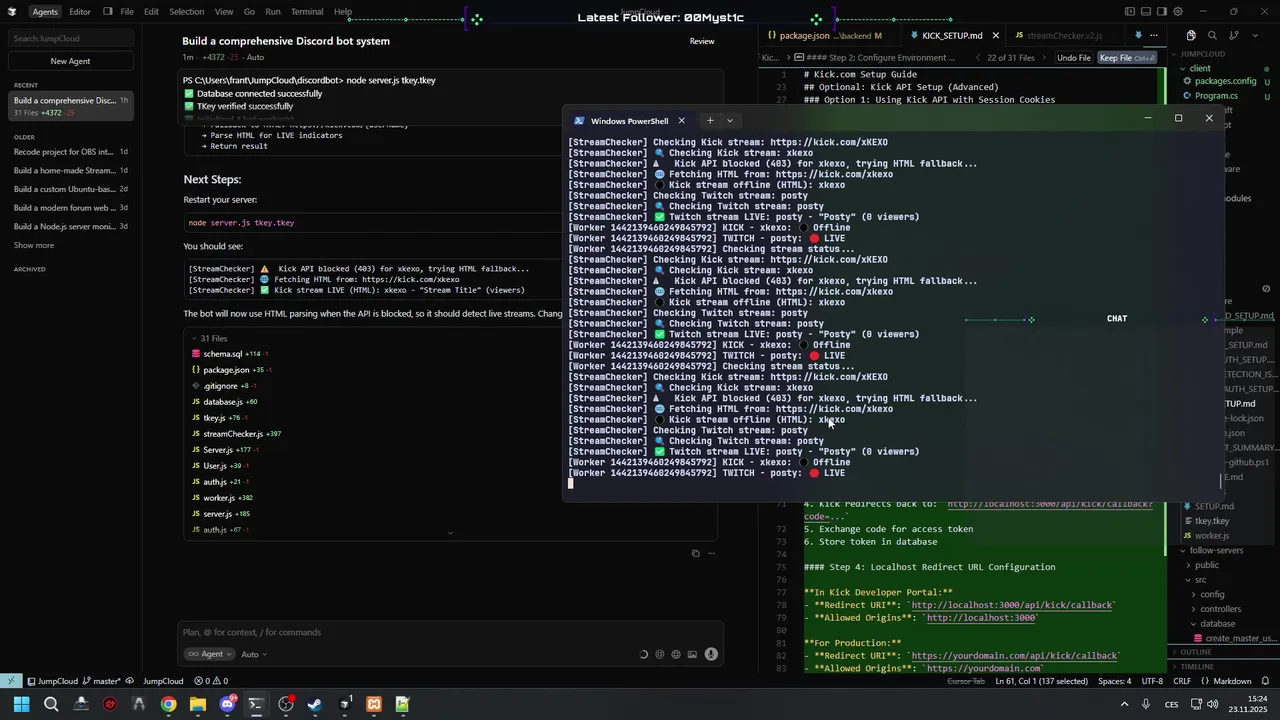Start a New Agent

pos(71,61)
